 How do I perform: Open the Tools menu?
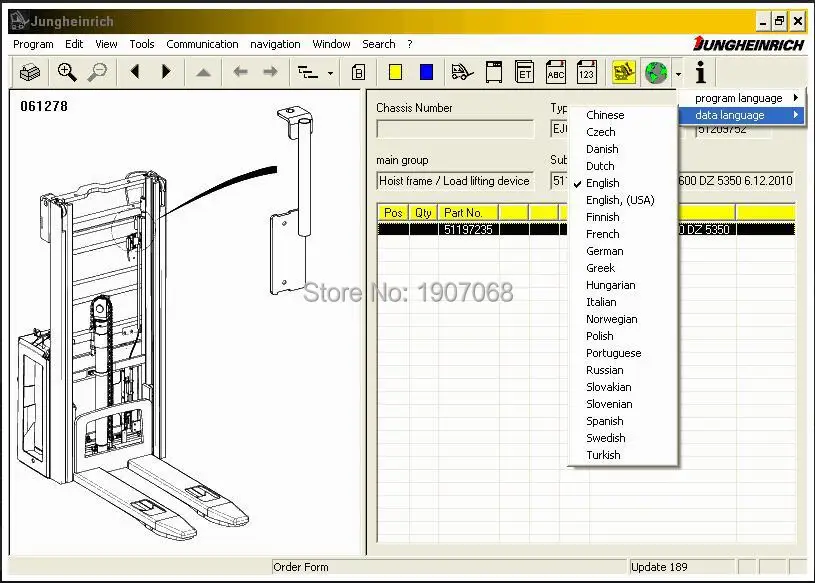pos(142,44)
